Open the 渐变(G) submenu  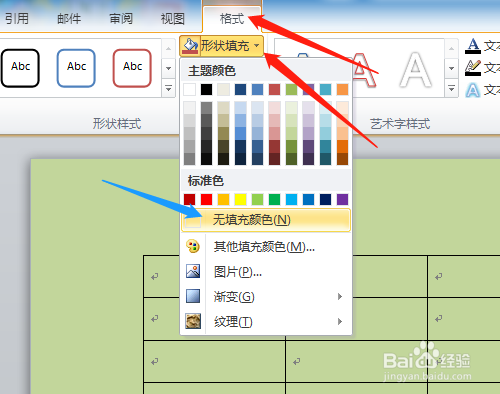coord(266,296)
